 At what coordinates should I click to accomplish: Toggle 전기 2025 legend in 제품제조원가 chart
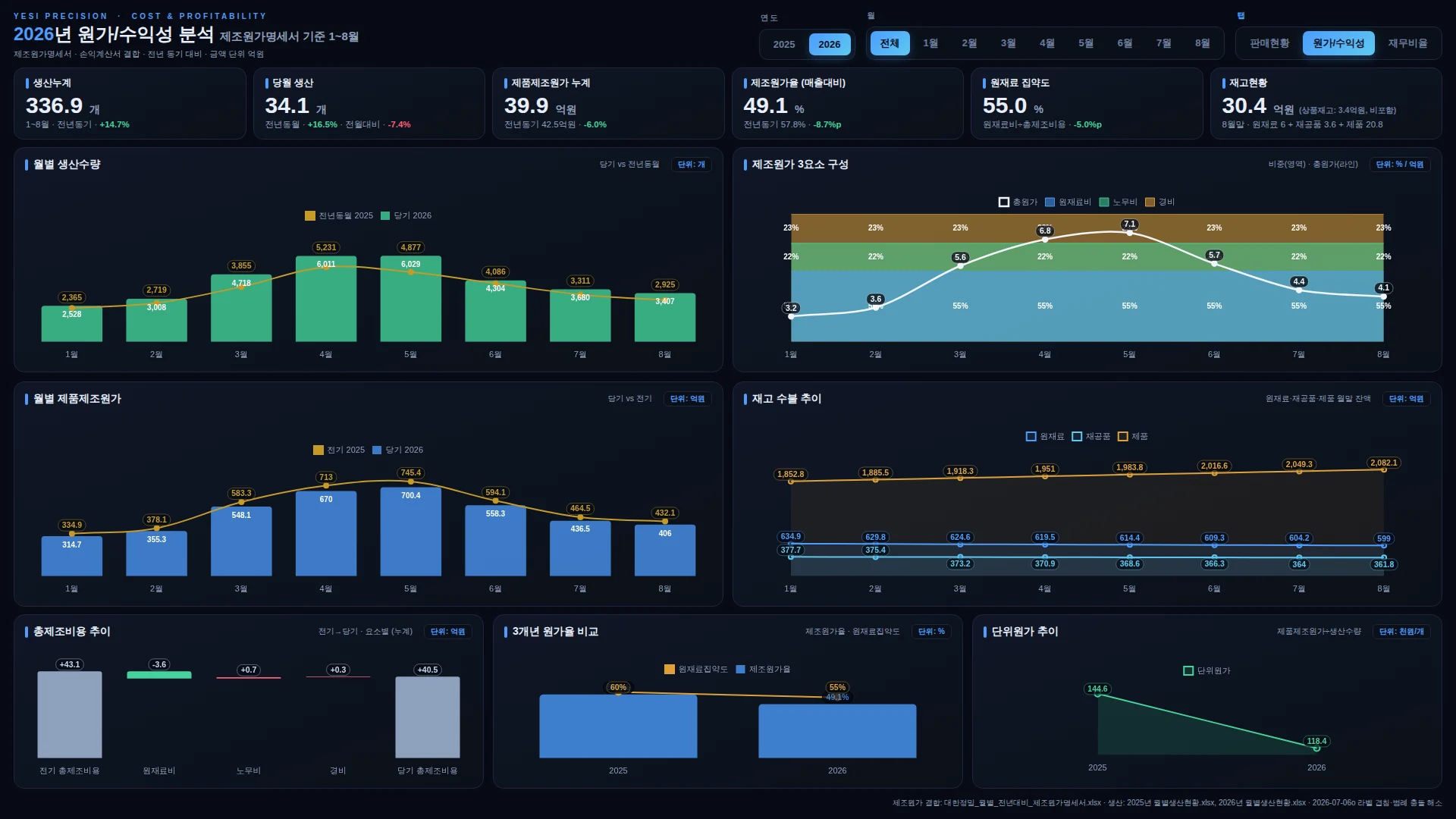339,450
